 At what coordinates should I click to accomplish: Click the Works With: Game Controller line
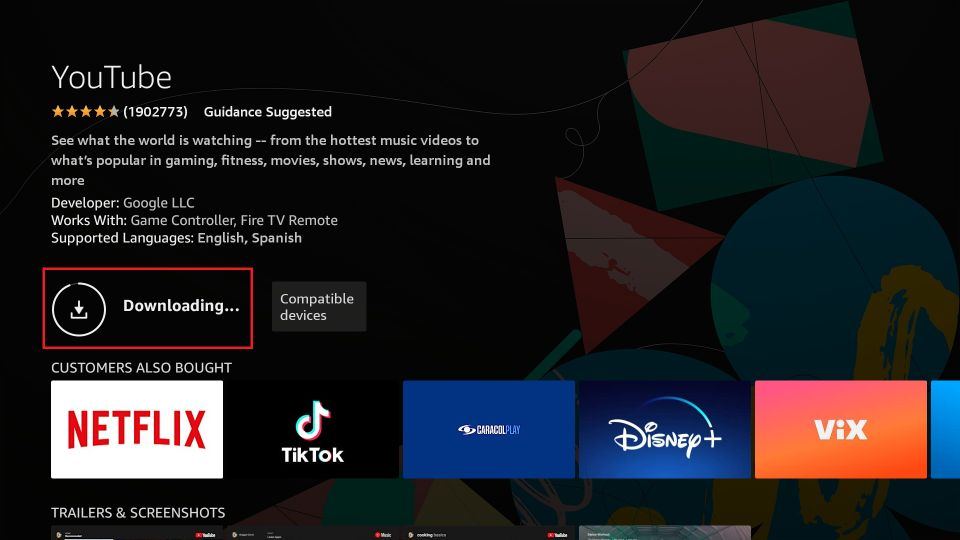(194, 220)
